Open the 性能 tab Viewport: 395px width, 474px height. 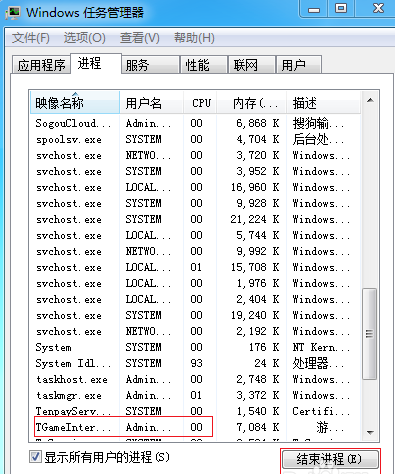click(x=204, y=65)
